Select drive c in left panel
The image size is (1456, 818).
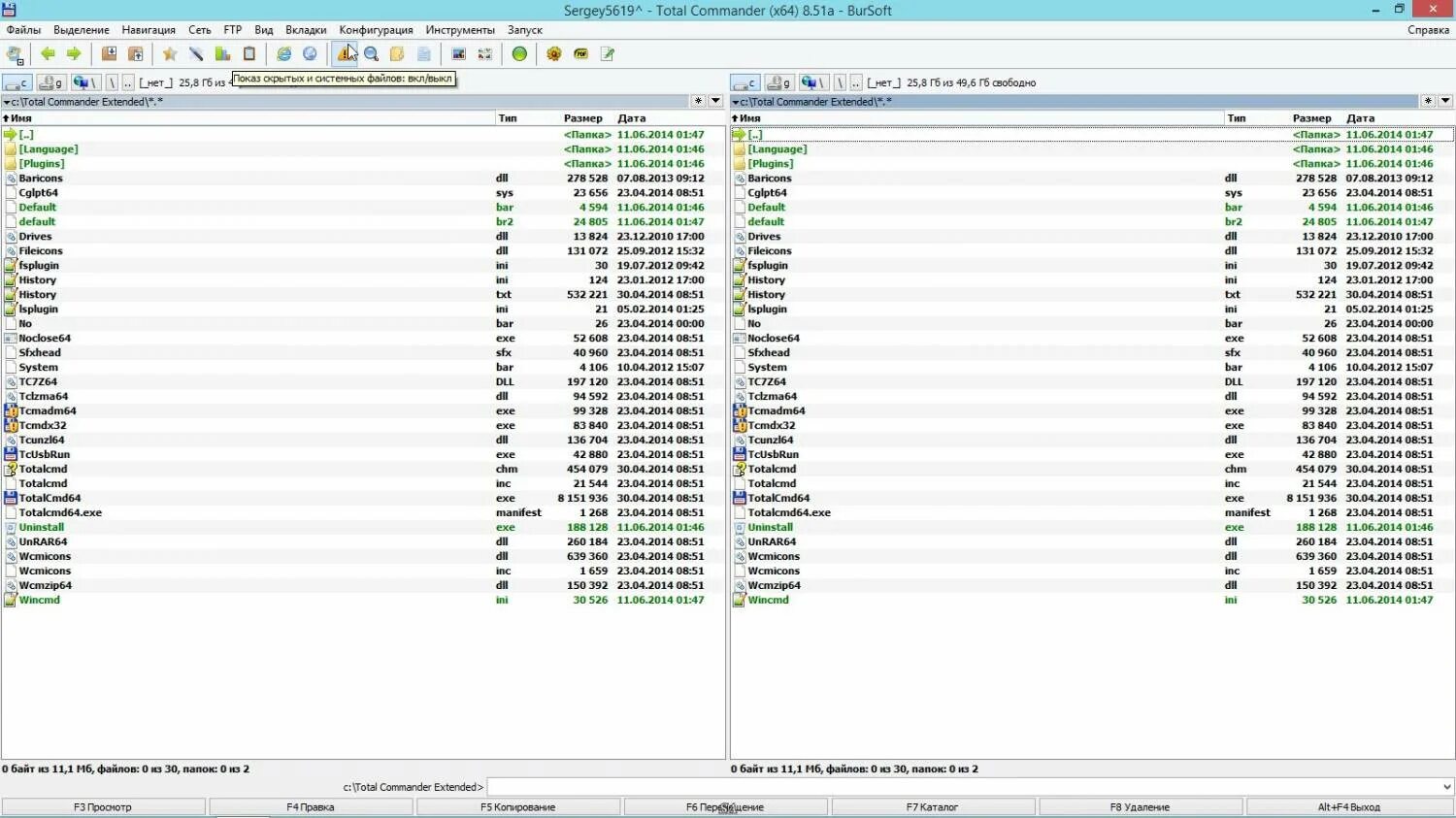[17, 83]
